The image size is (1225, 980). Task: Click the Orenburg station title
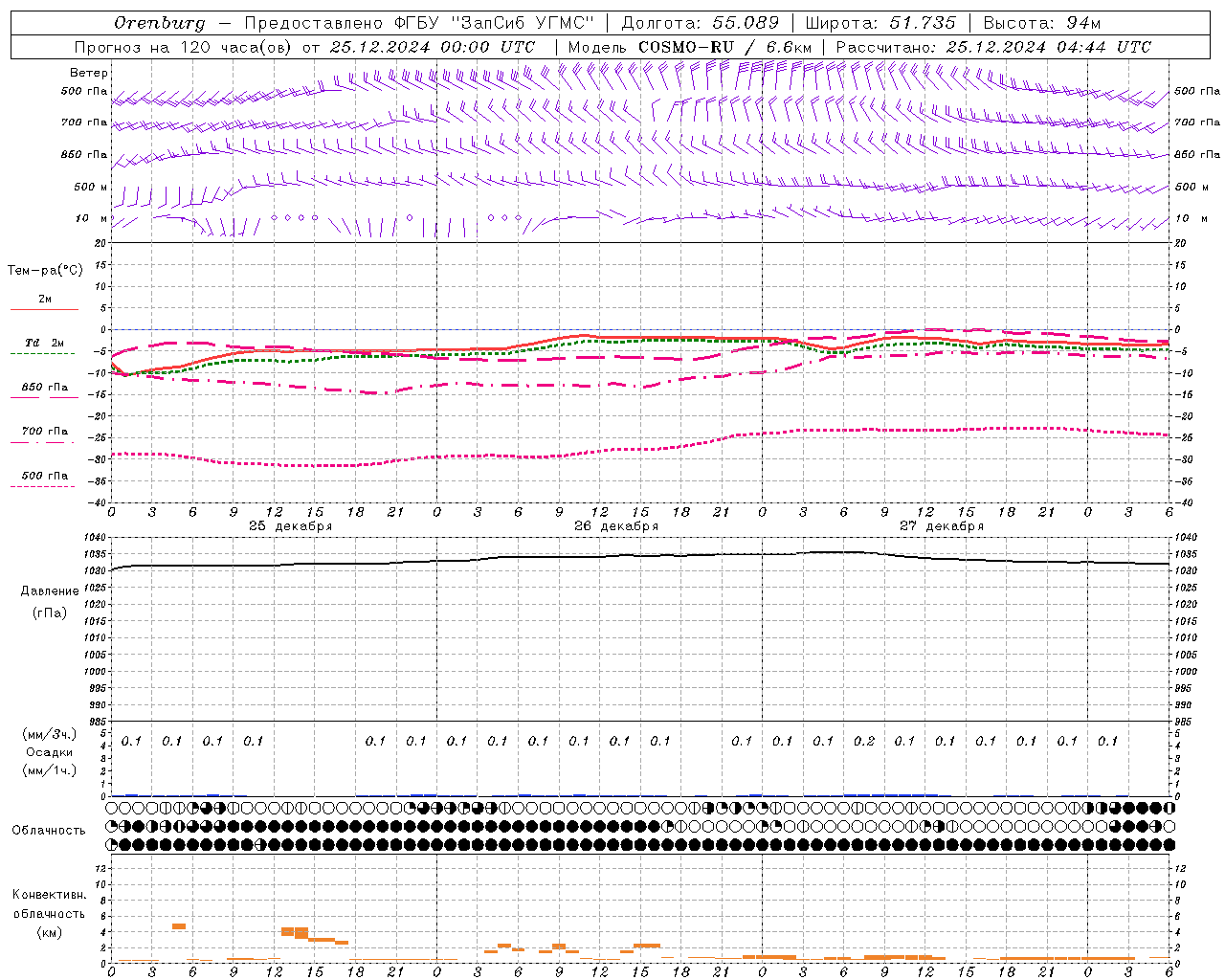pyautogui.click(x=160, y=23)
